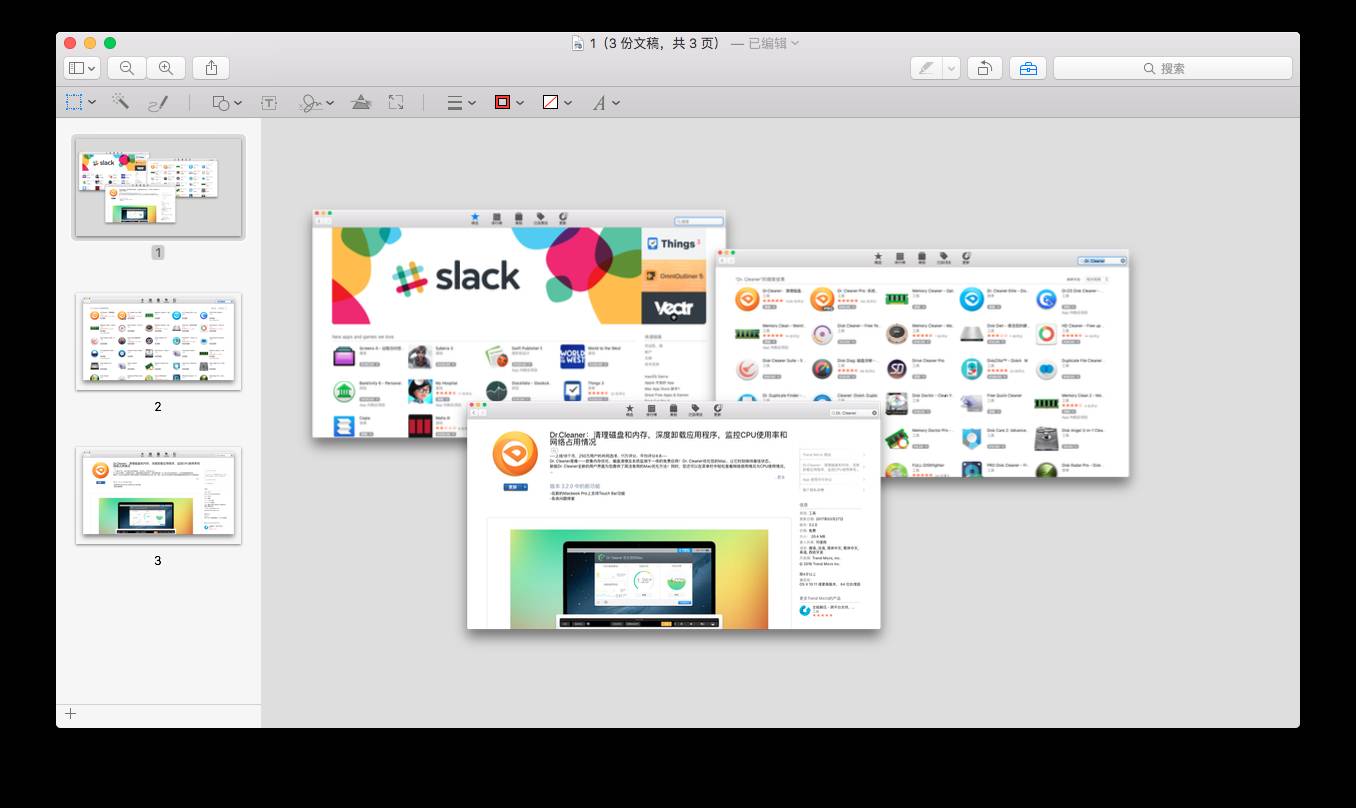1356x808 pixels.
Task: Open the Adjust Color prism tool
Action: (362, 102)
